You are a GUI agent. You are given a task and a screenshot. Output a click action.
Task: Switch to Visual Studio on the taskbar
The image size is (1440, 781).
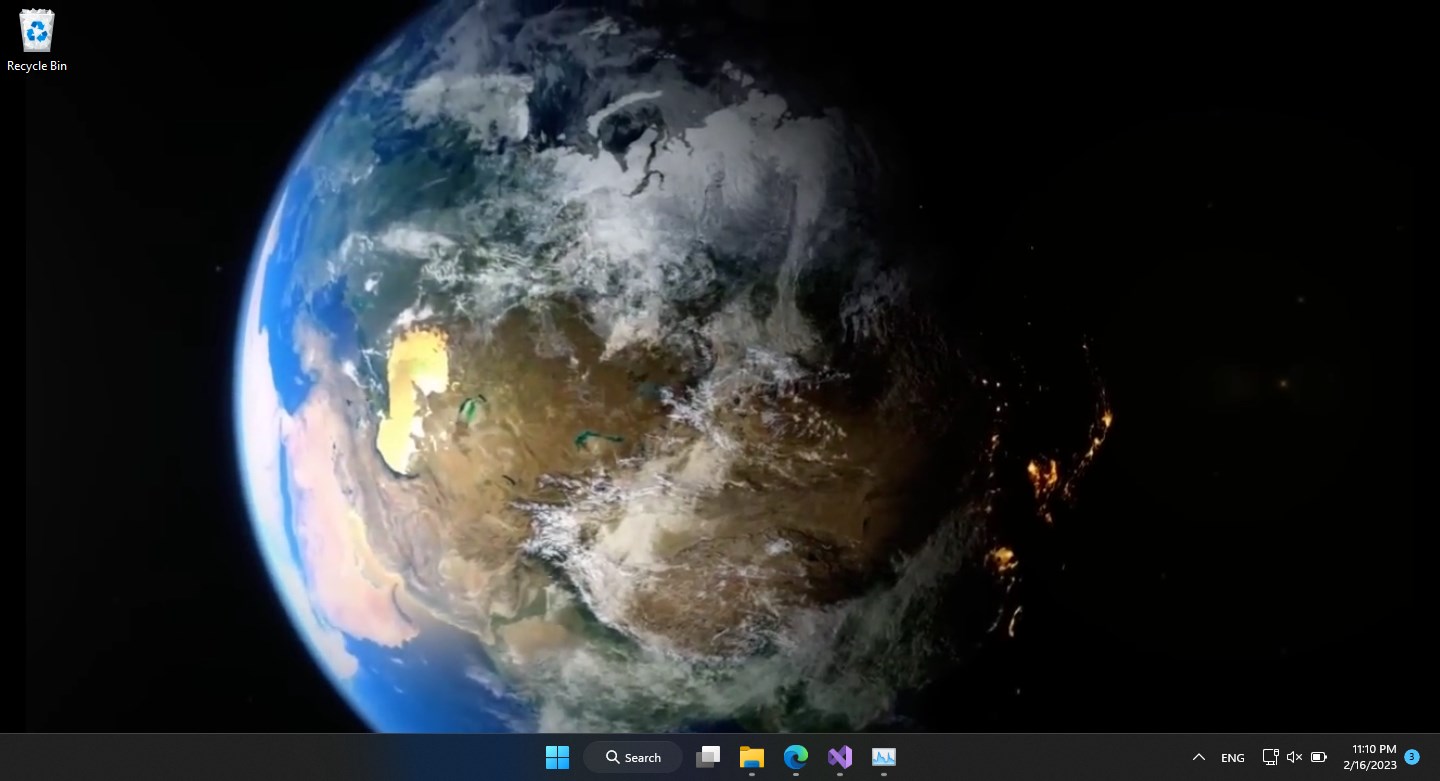840,757
